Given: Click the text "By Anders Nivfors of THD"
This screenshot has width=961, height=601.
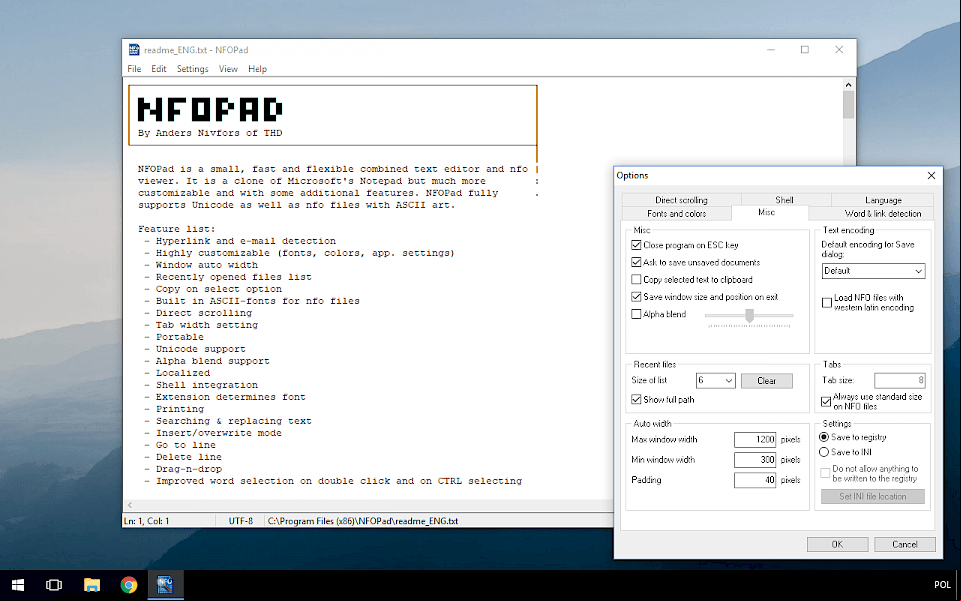Looking at the screenshot, I should coord(210,133).
